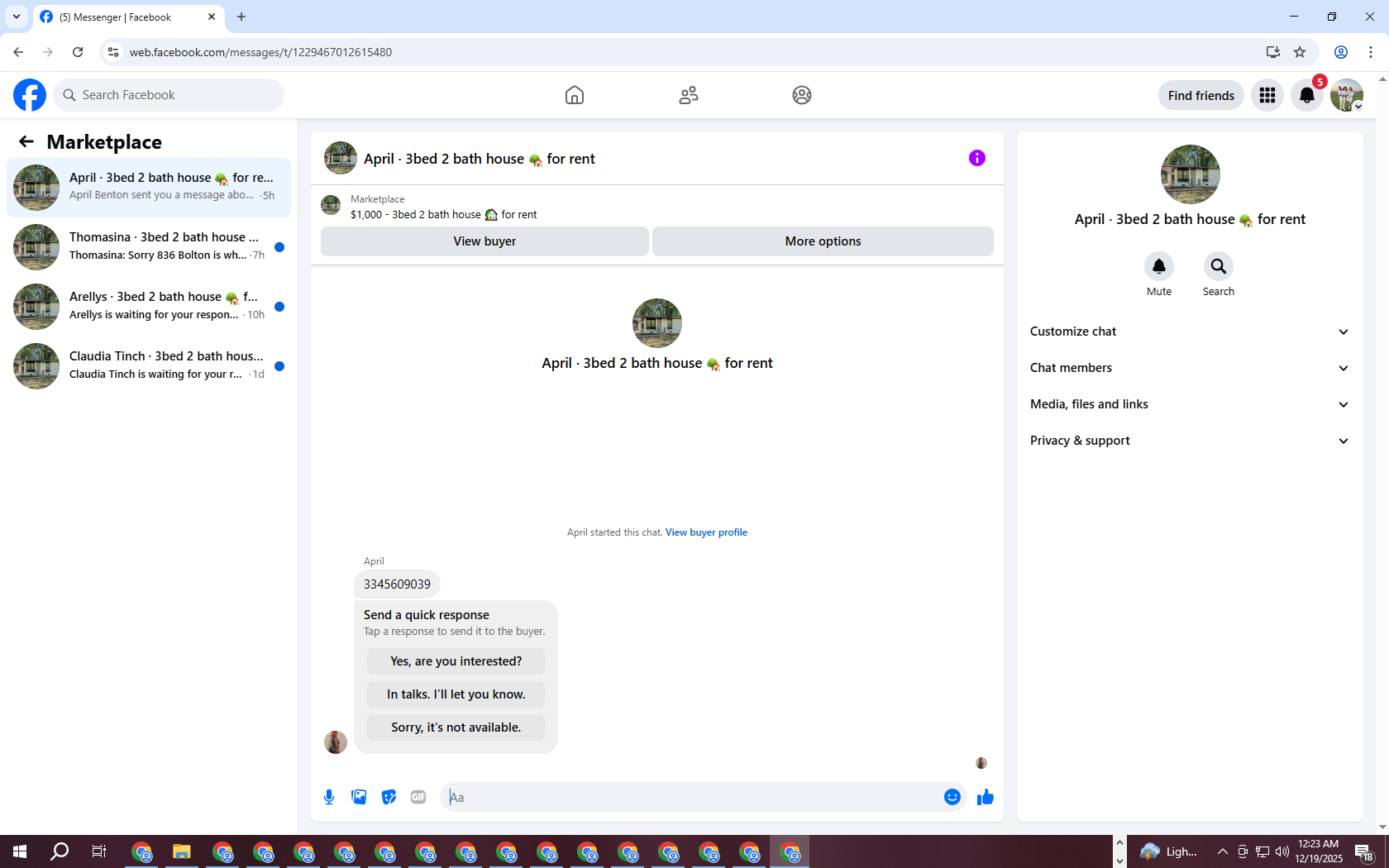Open the apps grid menu icon
This screenshot has height=868, width=1389.
click(x=1267, y=95)
